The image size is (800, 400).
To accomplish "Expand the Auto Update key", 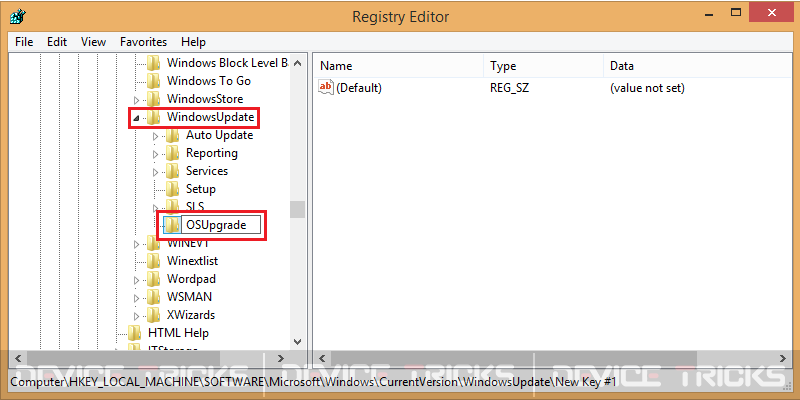I will point(156,136).
